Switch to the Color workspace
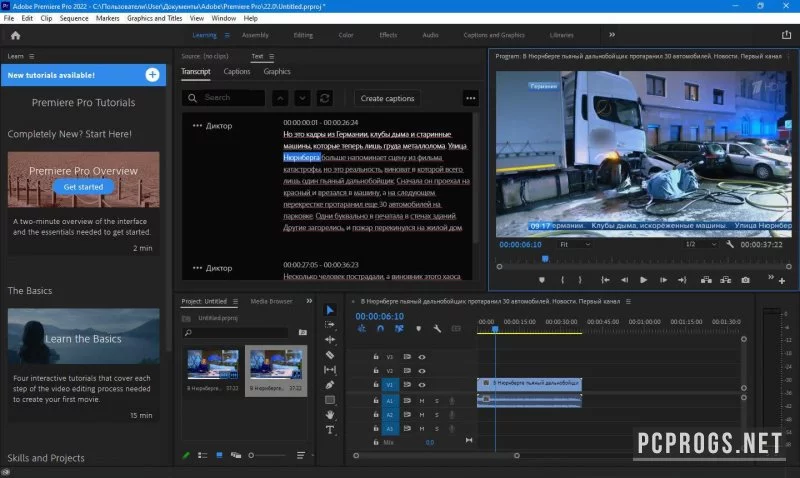 pos(346,35)
